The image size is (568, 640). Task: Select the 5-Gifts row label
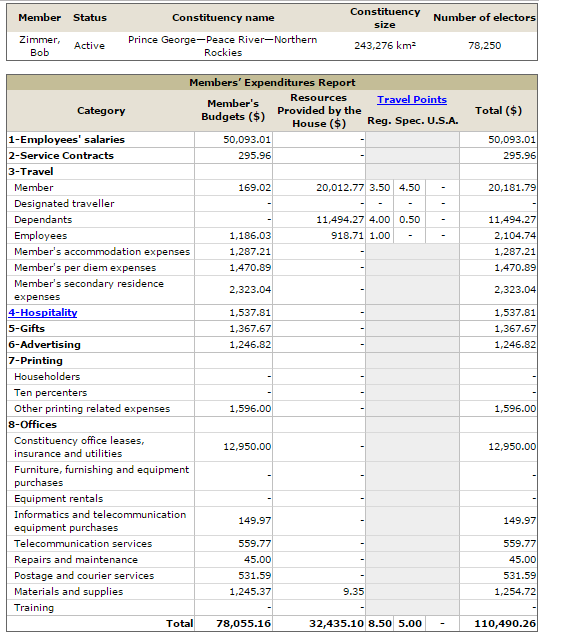point(27,329)
